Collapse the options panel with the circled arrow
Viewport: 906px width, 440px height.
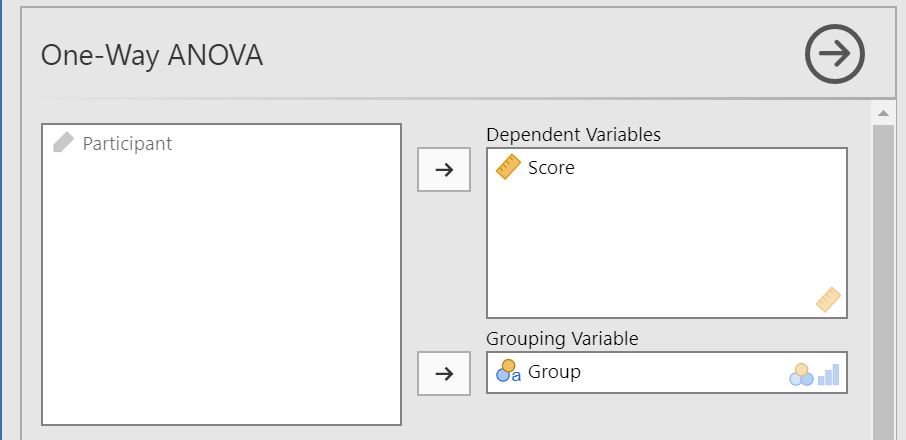point(835,54)
